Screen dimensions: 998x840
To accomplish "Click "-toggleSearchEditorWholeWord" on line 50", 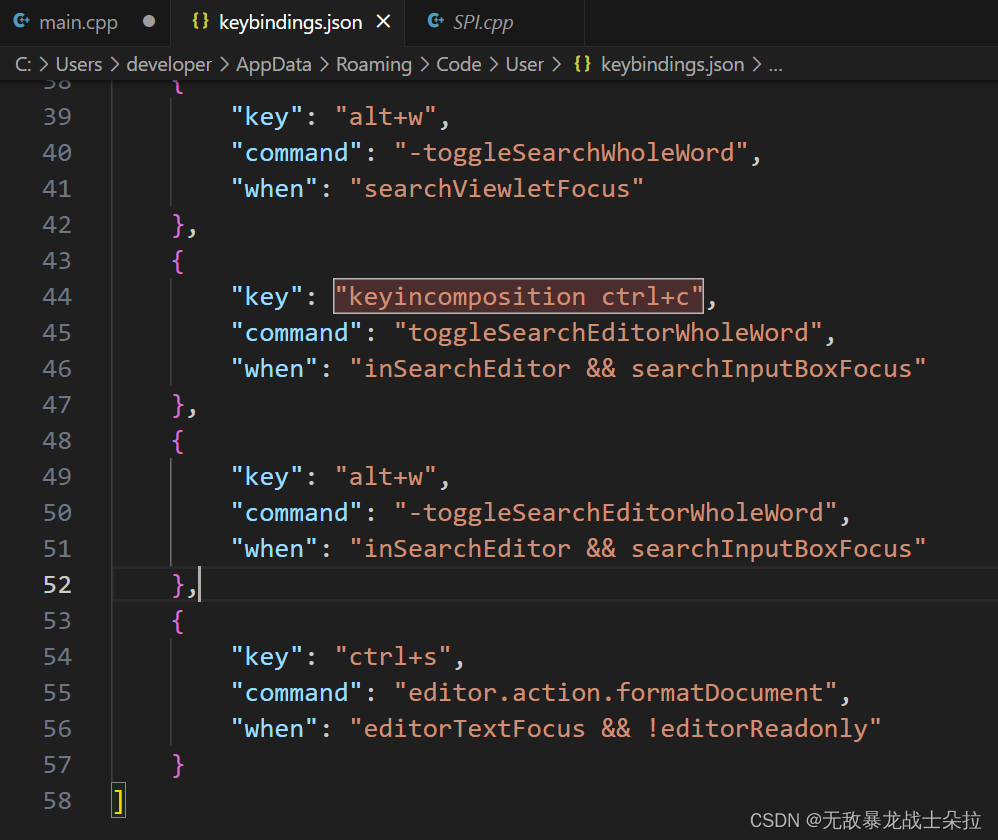I will [615, 513].
